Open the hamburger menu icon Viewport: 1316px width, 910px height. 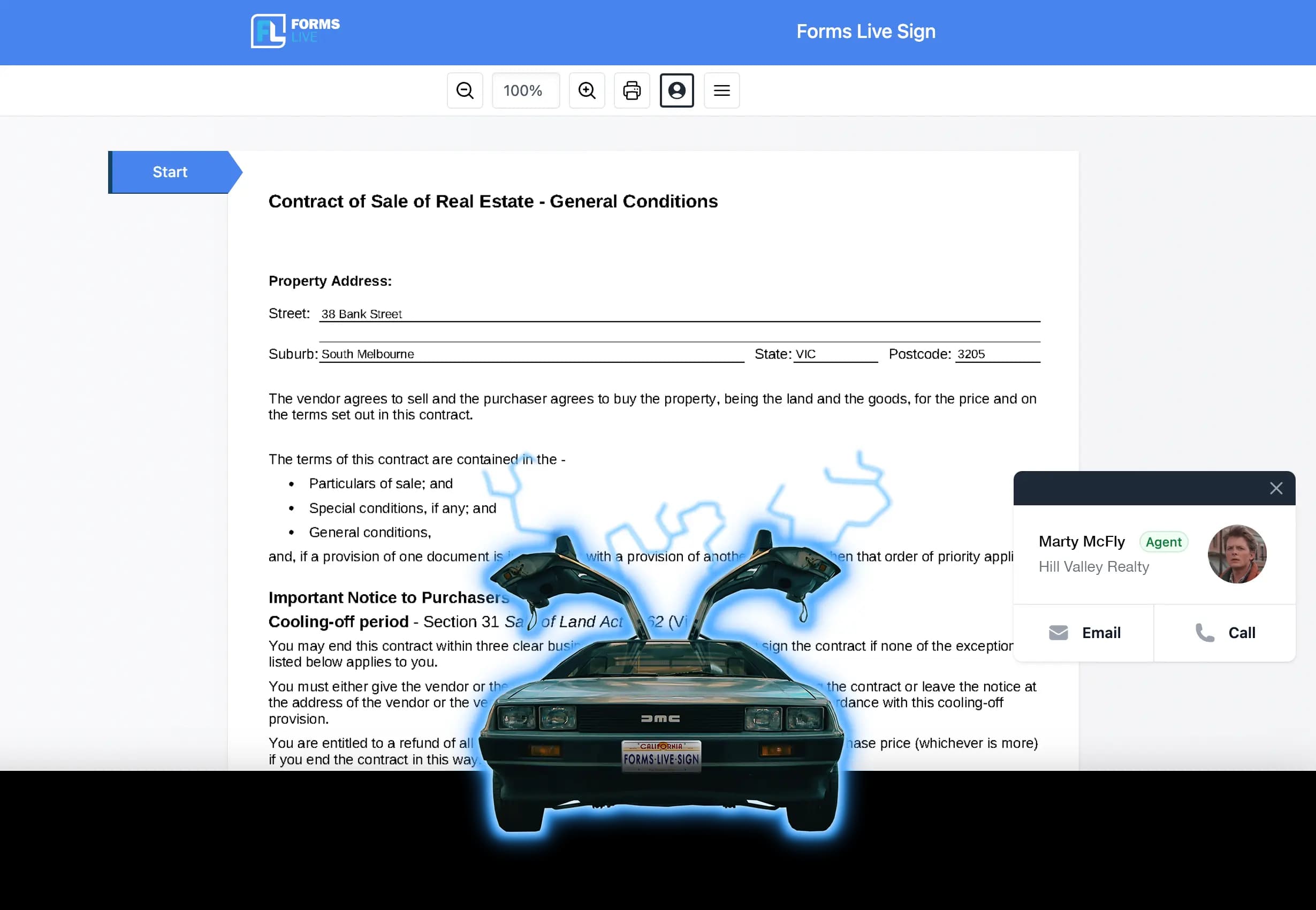click(x=722, y=91)
